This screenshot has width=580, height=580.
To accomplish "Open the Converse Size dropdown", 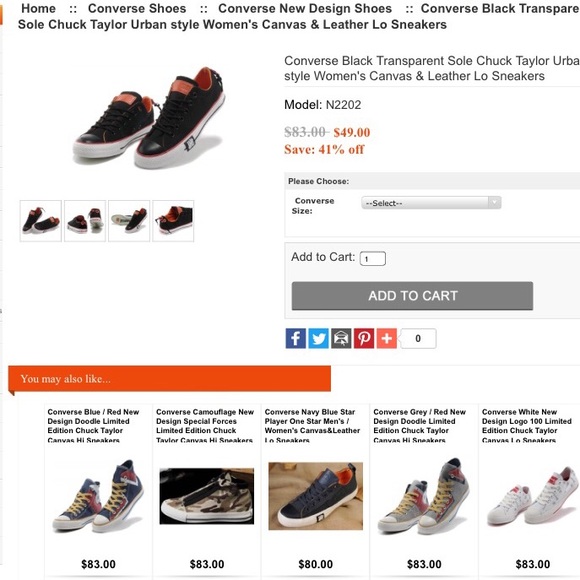I will click(x=431, y=203).
